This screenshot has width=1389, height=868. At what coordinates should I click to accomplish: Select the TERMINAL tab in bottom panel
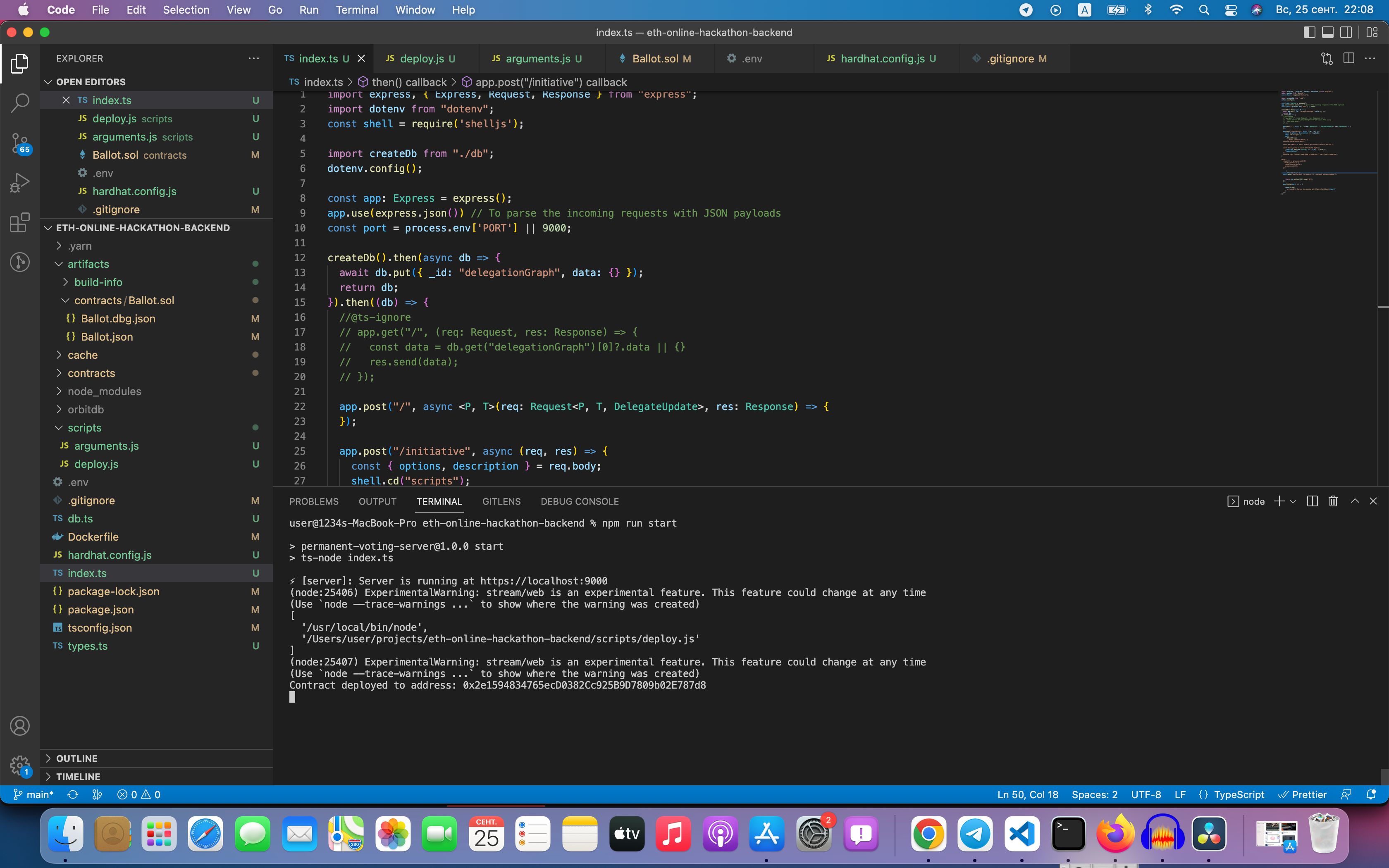[x=438, y=501]
